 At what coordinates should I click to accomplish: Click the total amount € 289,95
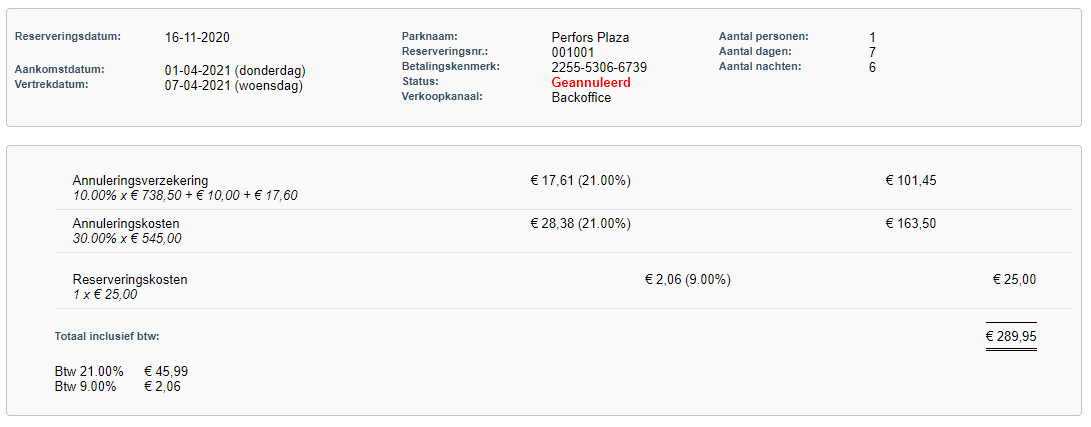(1010, 336)
